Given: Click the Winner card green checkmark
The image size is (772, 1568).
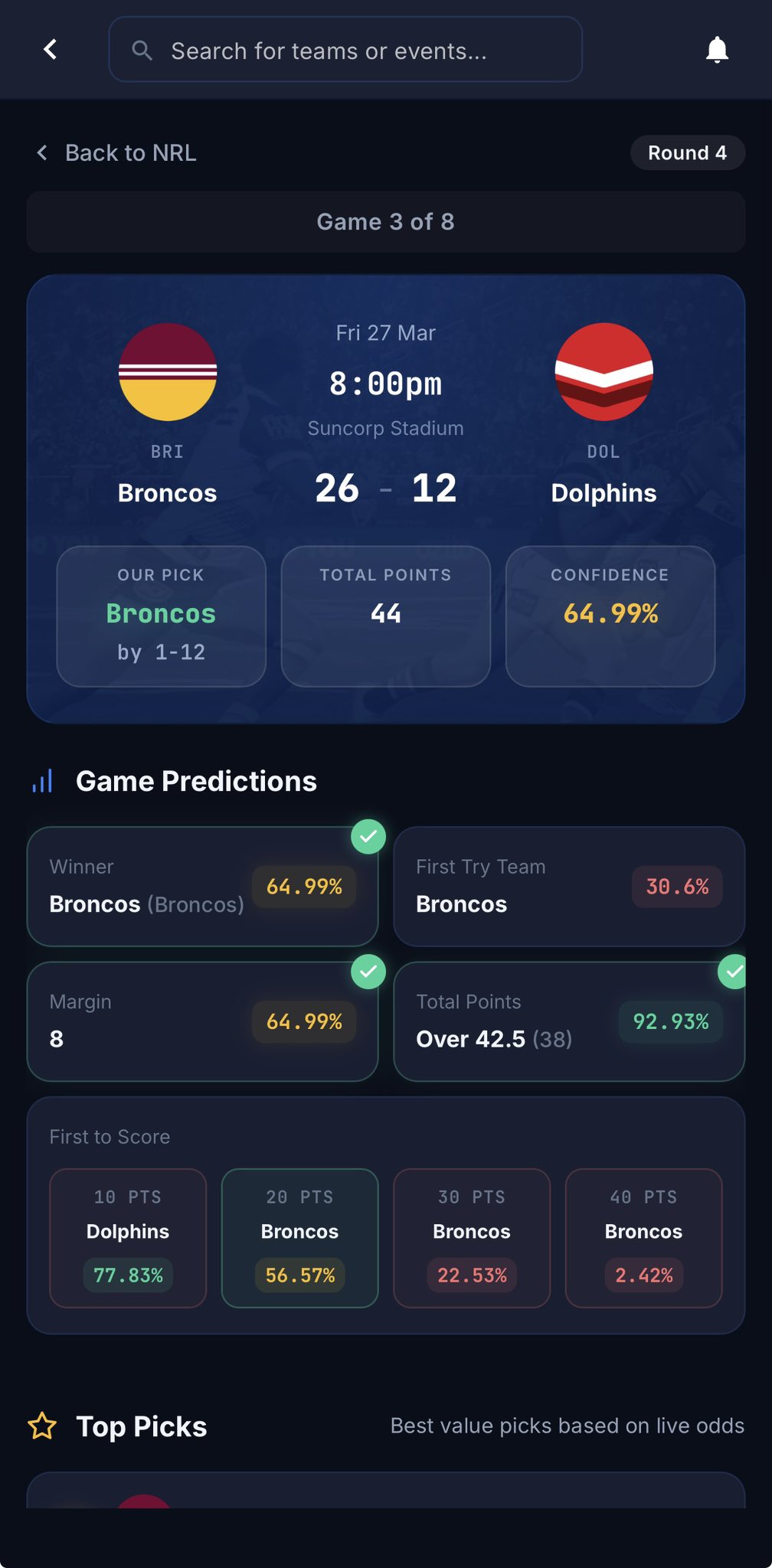Looking at the screenshot, I should click(x=368, y=836).
